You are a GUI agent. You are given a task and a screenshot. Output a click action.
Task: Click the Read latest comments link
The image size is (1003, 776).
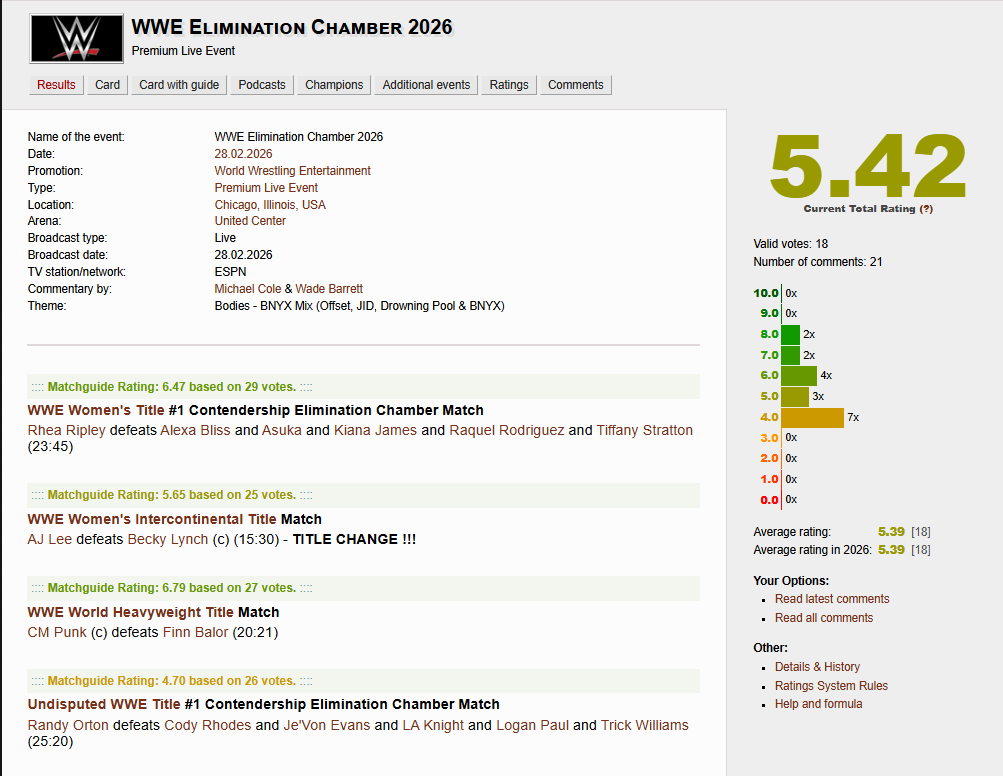(x=832, y=599)
